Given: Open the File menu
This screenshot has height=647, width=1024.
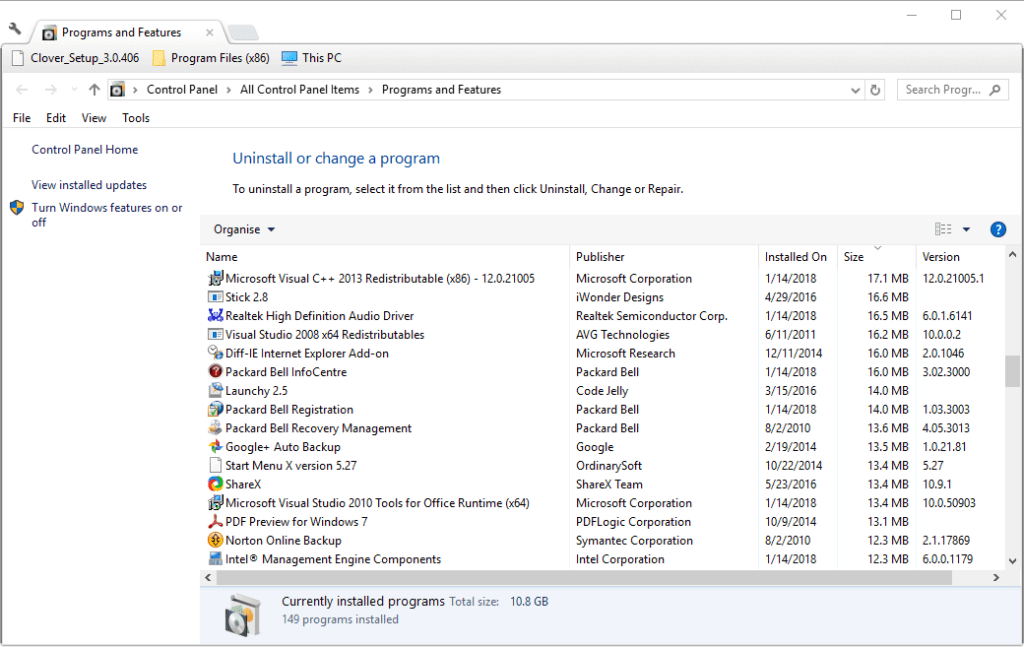Looking at the screenshot, I should tap(22, 118).
